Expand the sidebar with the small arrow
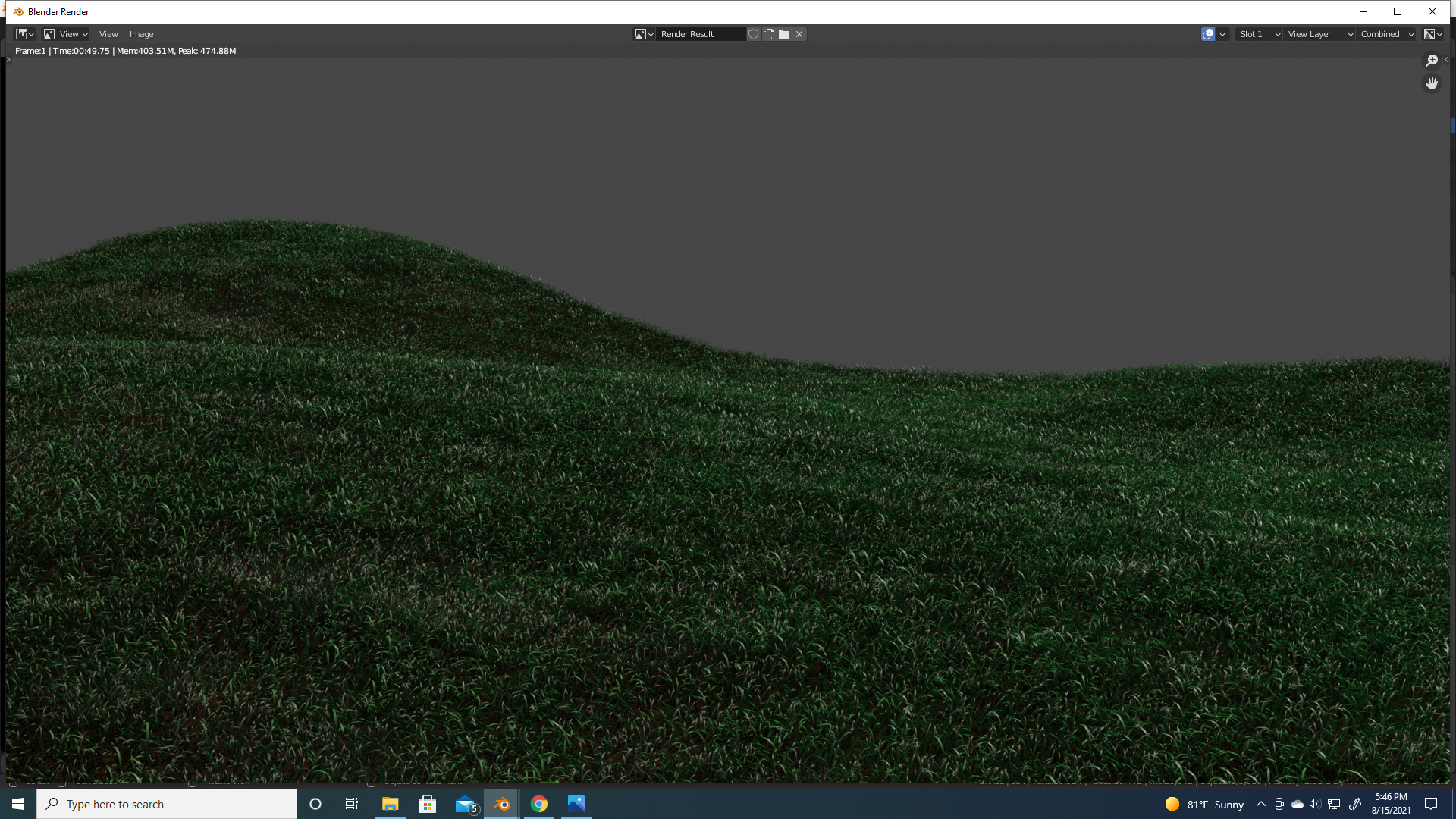This screenshot has height=819, width=1456. [1447, 60]
